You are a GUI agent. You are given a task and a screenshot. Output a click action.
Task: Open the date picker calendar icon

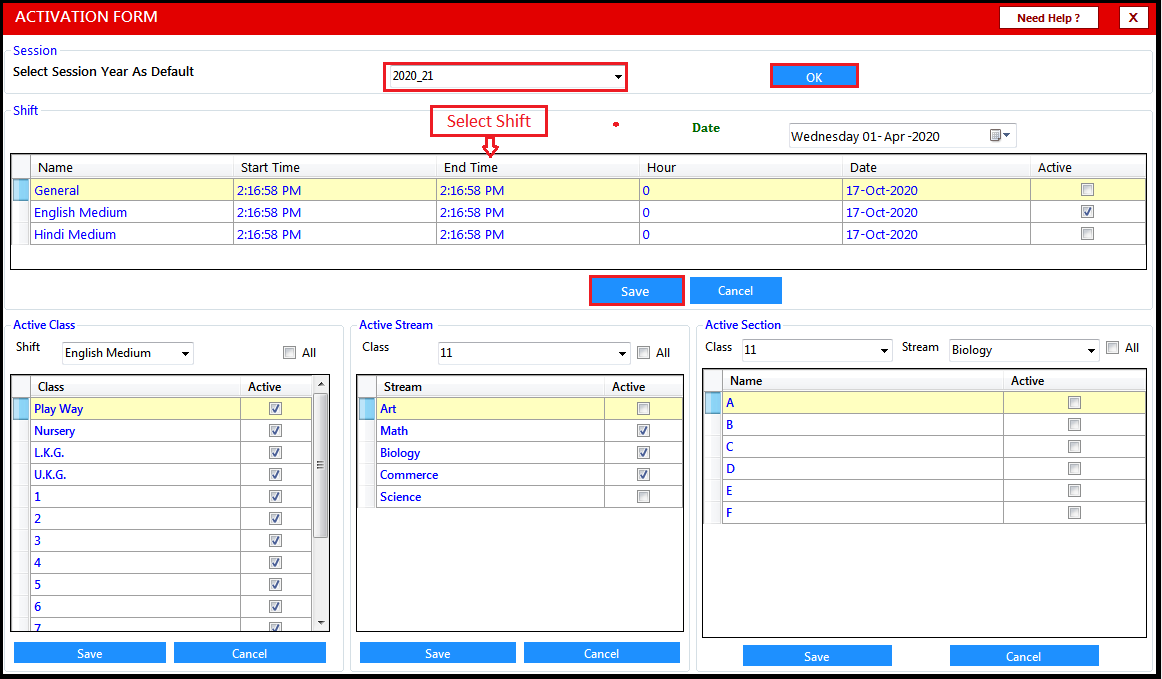tap(1000, 135)
